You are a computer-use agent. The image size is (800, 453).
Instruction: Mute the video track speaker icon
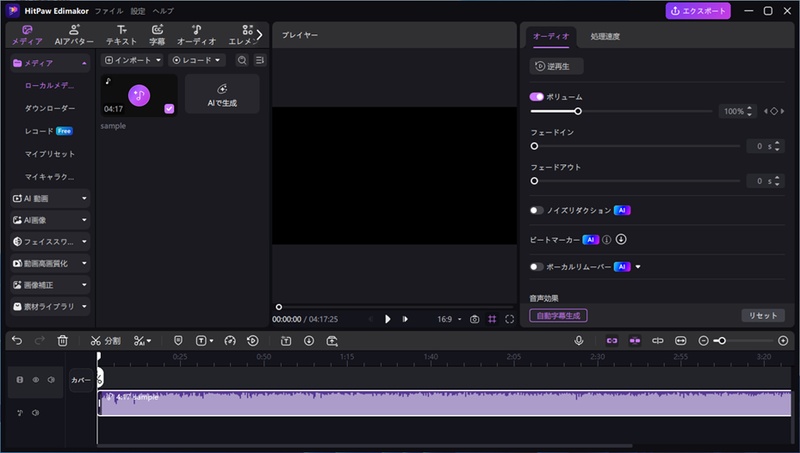click(x=51, y=380)
